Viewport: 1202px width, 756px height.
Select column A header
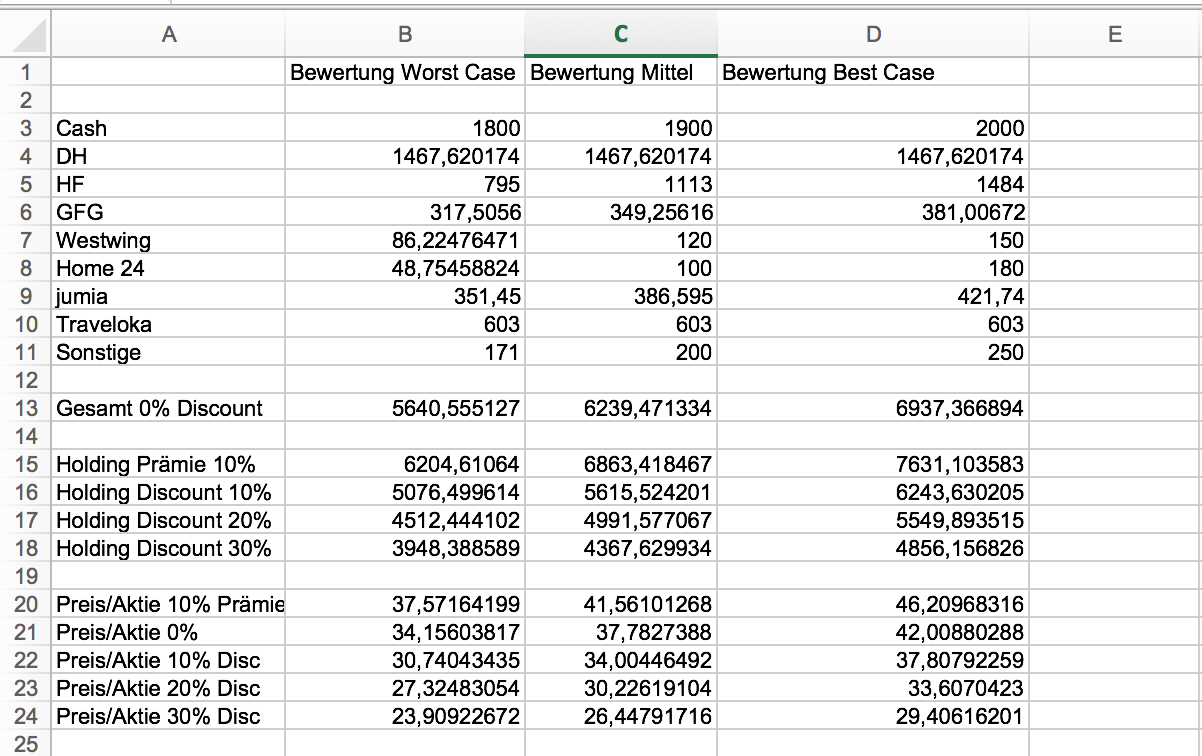(168, 35)
